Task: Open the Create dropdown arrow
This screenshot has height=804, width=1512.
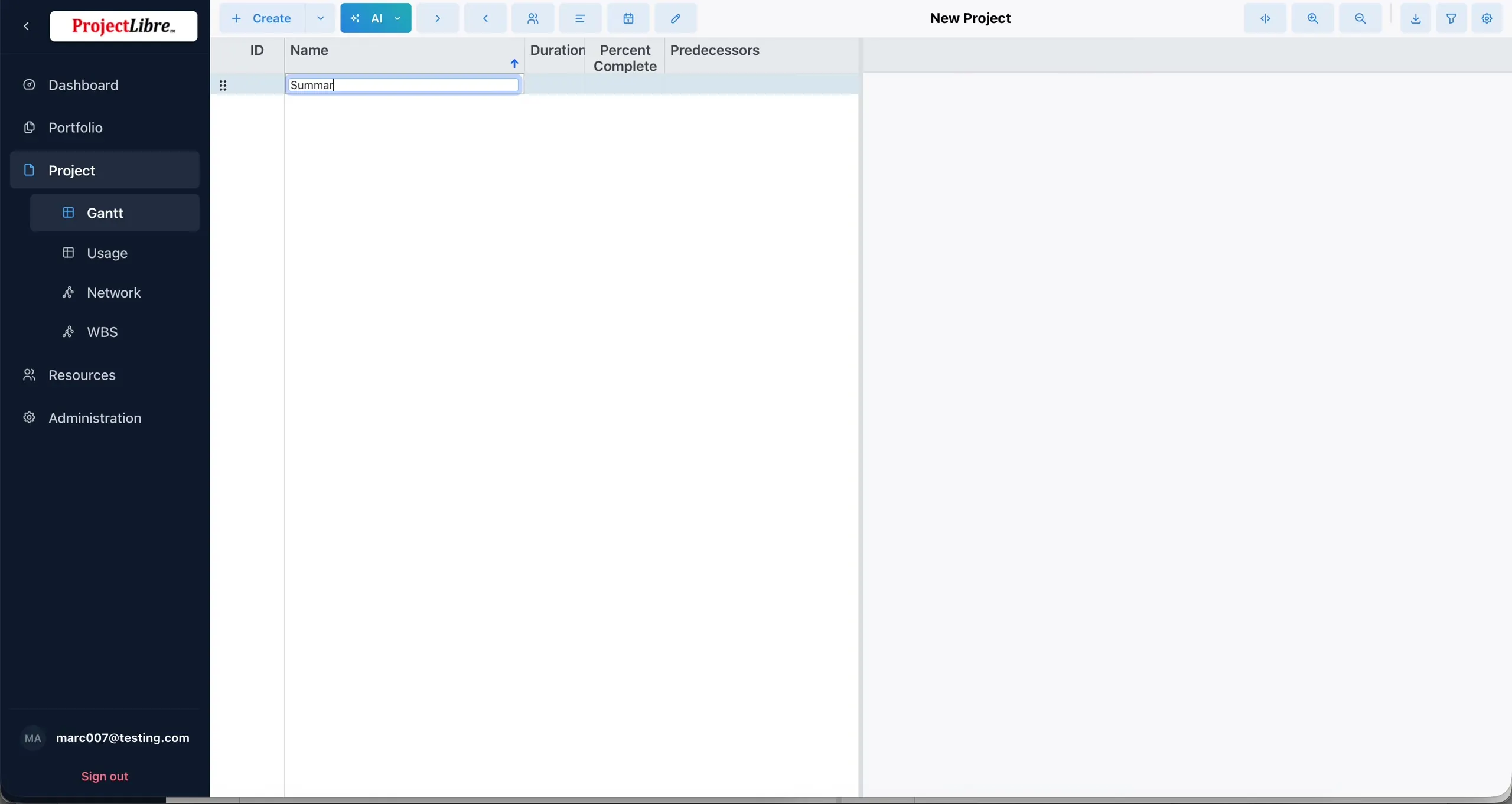Action: click(x=320, y=18)
